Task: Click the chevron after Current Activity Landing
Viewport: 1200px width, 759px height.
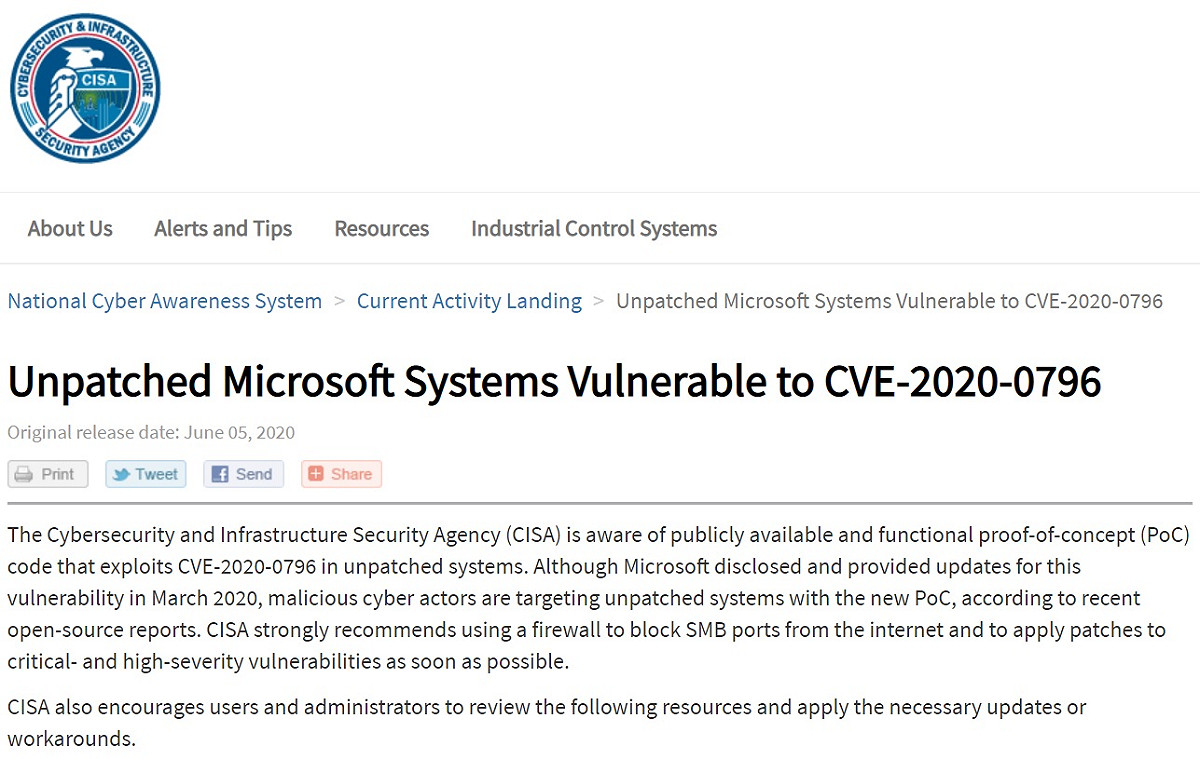Action: click(599, 300)
